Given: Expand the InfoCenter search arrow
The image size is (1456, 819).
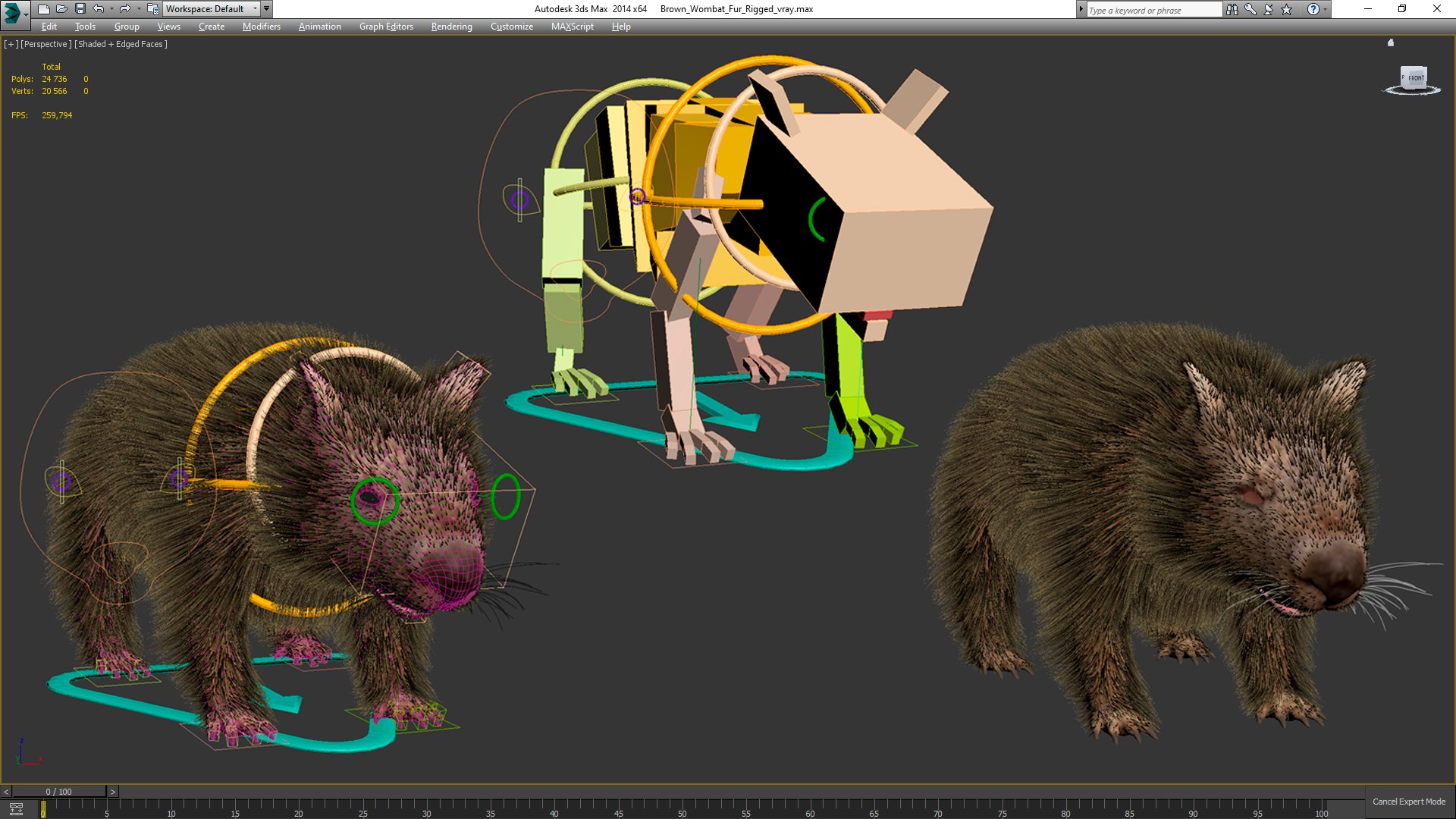Looking at the screenshot, I should pyautogui.click(x=1081, y=9).
